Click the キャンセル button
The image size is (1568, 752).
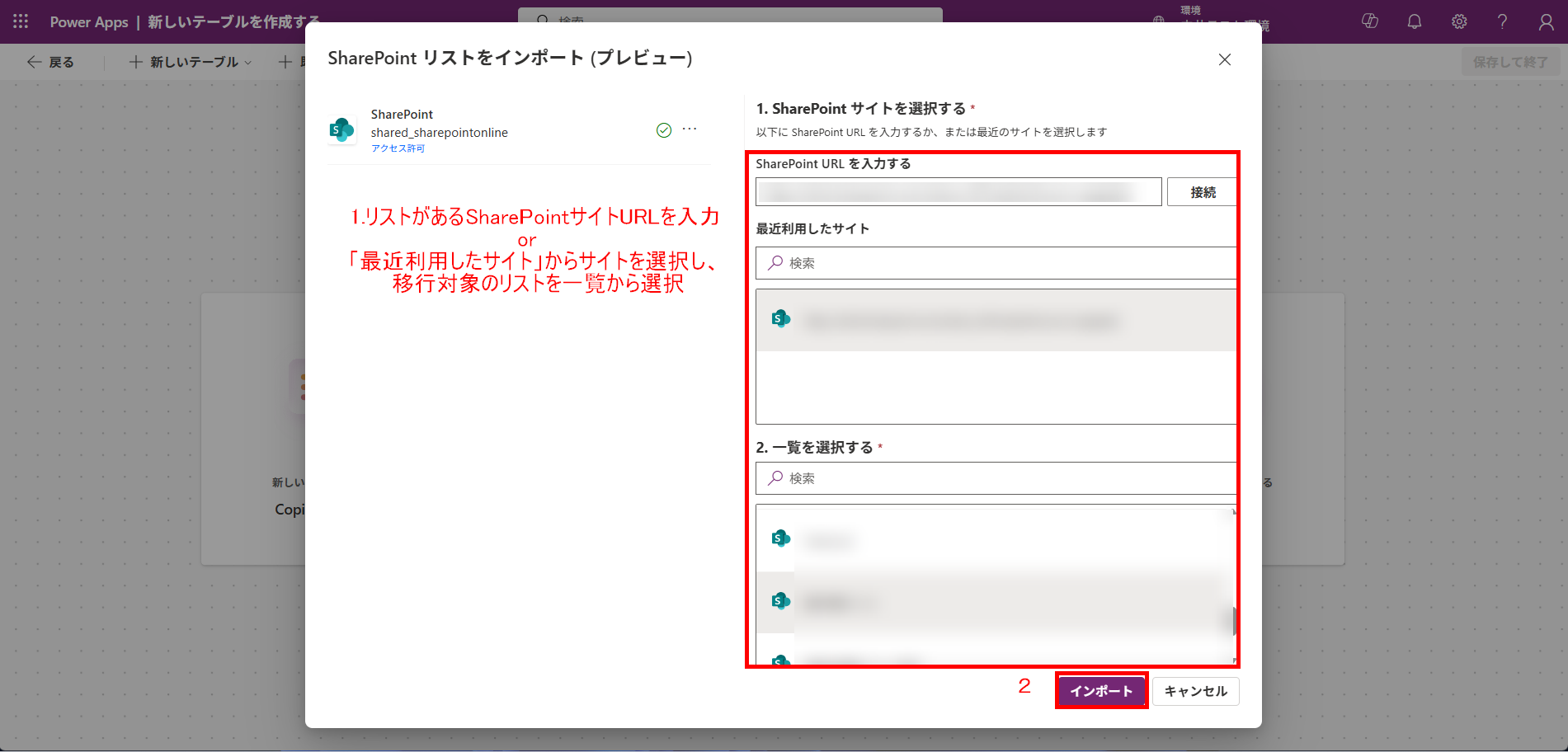point(1195,691)
